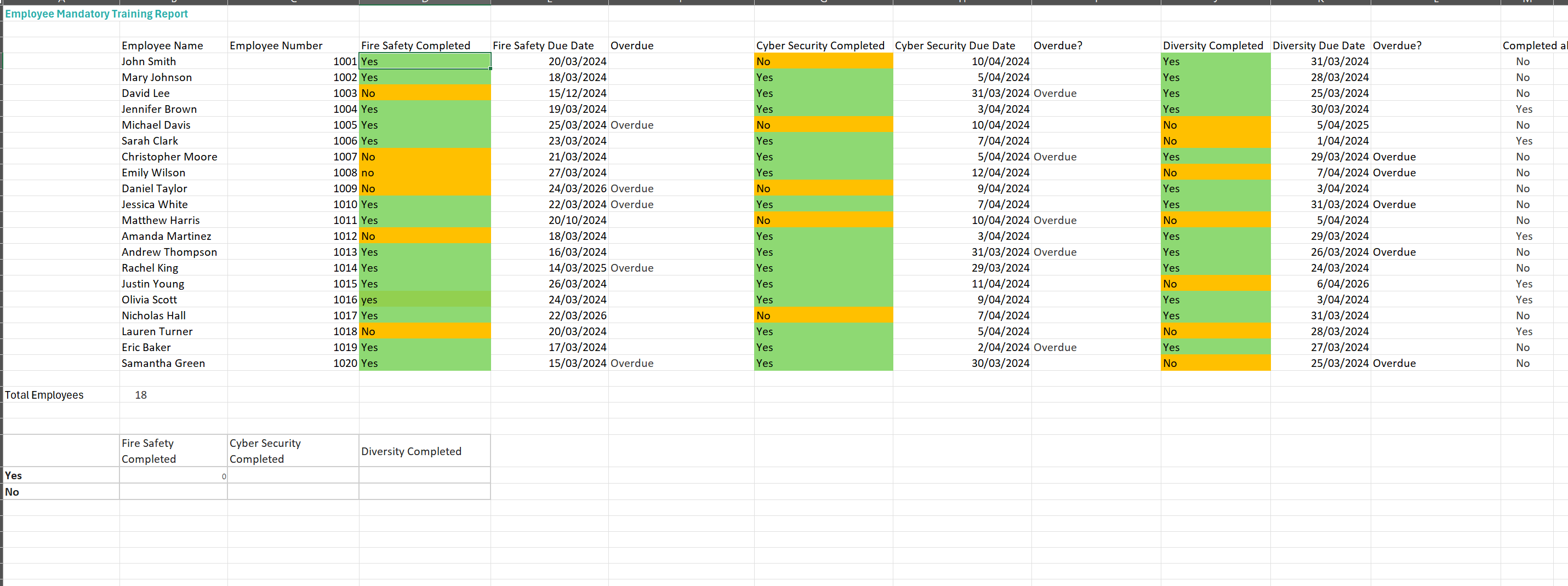
Task: Click the Total Employees value 18
Action: click(x=141, y=395)
